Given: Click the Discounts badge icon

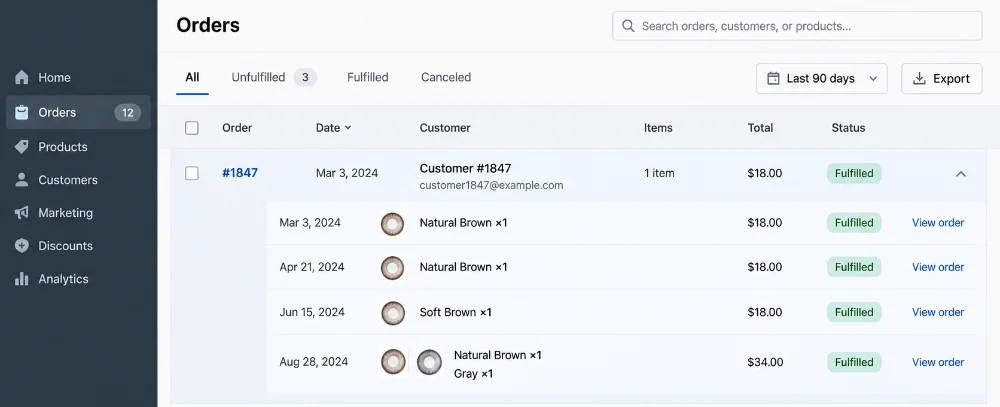Looking at the screenshot, I should (x=22, y=246).
